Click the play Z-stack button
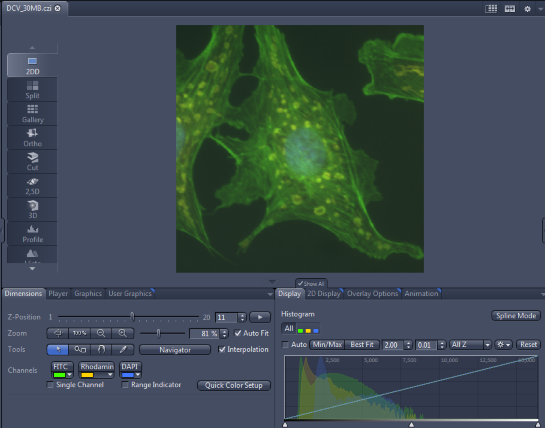The width and height of the screenshot is (545, 428). tap(260, 317)
